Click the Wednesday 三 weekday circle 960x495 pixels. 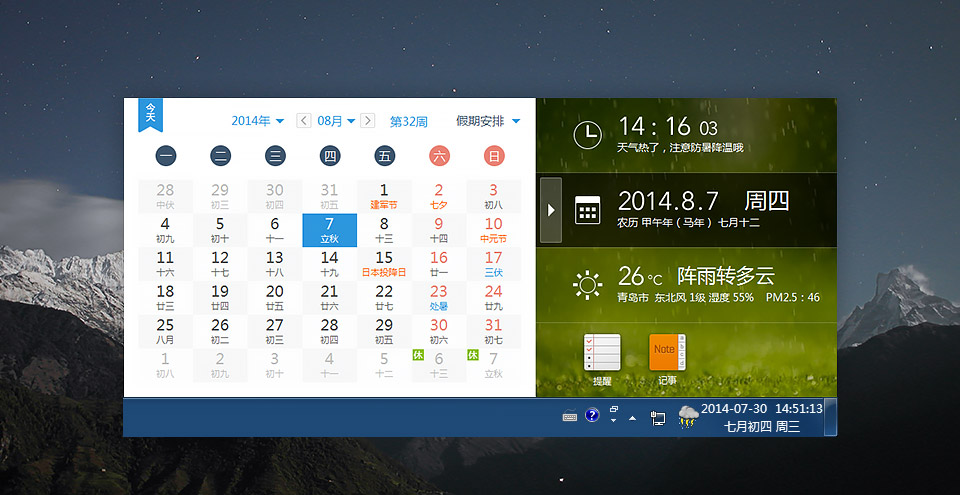275,156
